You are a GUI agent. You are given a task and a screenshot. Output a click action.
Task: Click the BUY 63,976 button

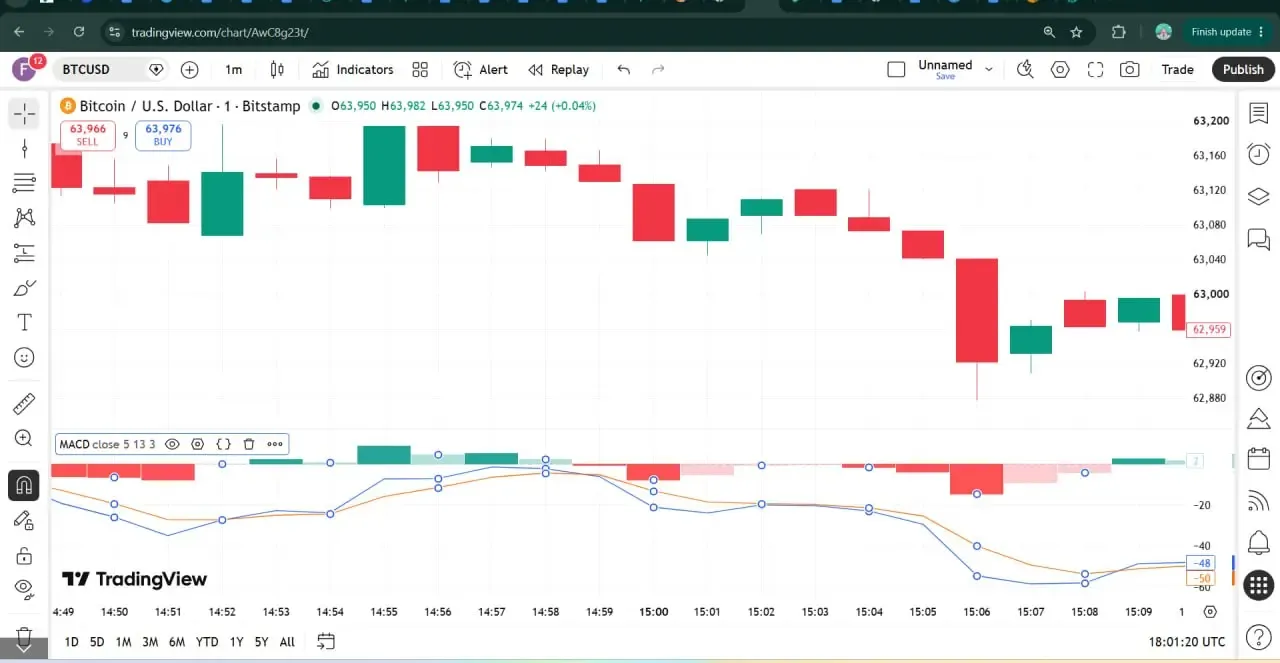click(163, 135)
